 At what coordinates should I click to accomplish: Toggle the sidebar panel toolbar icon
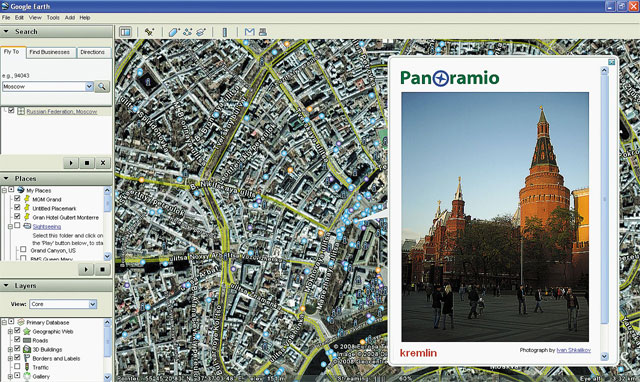tap(125, 32)
